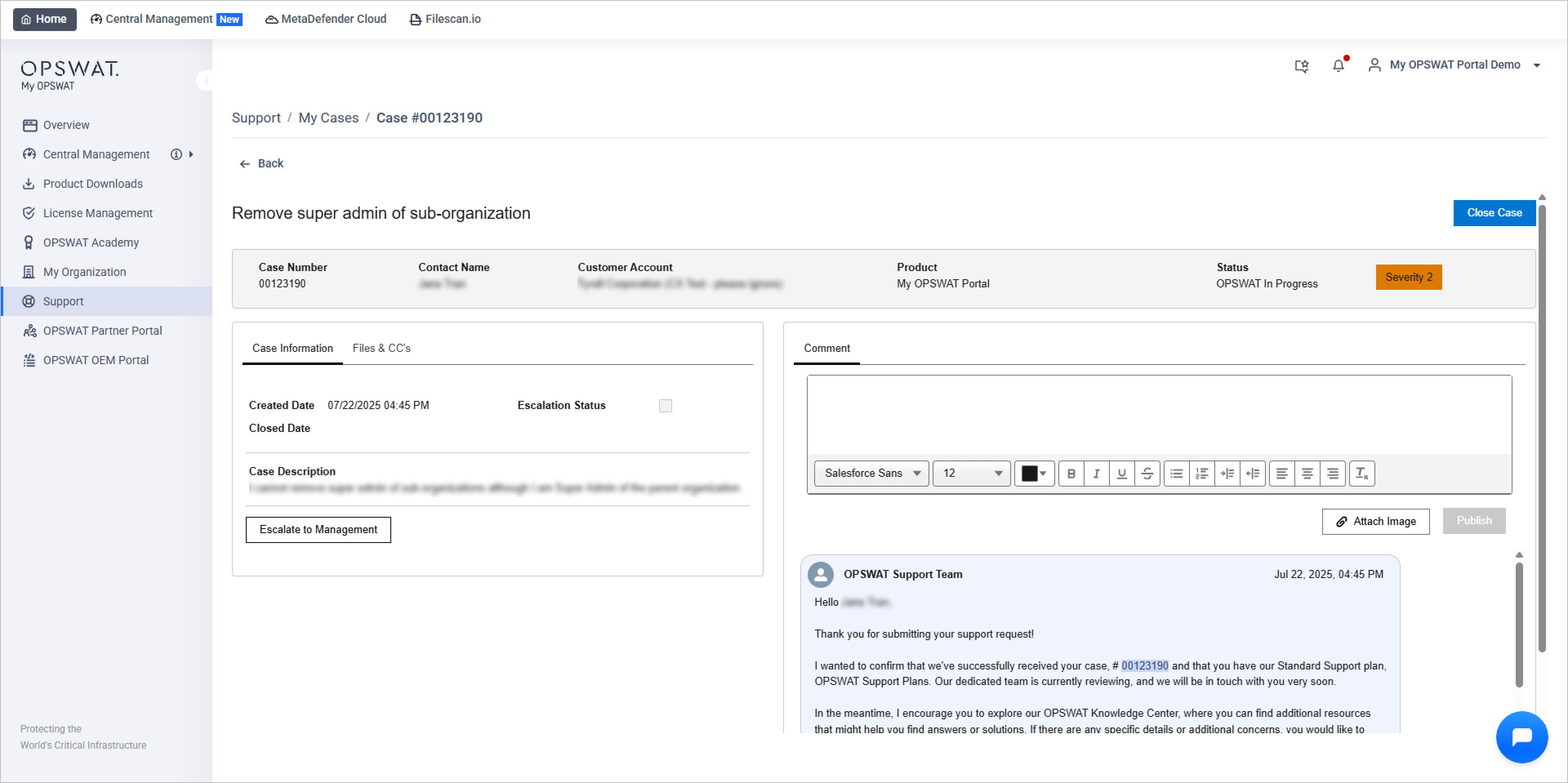Click Escalate to Management button
Viewport: 1568px width, 783px height.
click(x=318, y=530)
